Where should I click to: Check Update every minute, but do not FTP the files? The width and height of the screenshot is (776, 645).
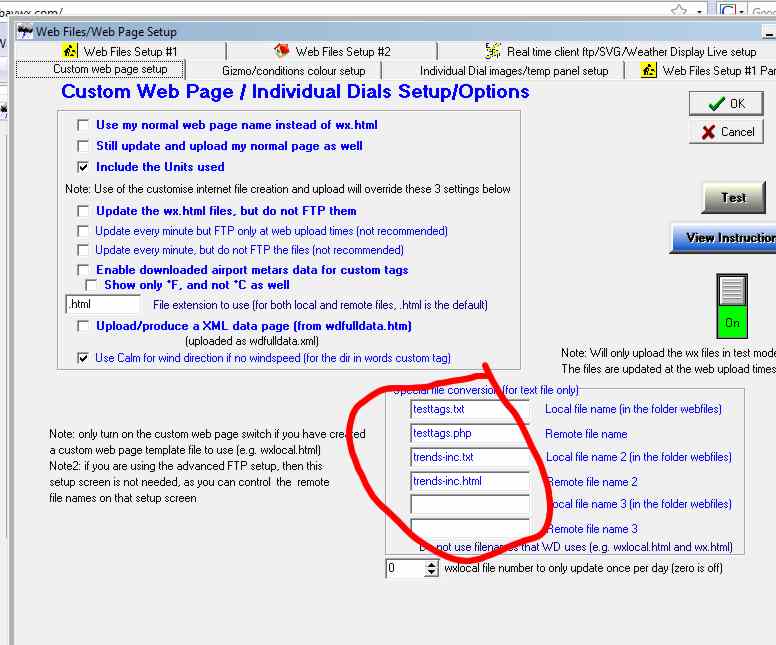point(83,250)
